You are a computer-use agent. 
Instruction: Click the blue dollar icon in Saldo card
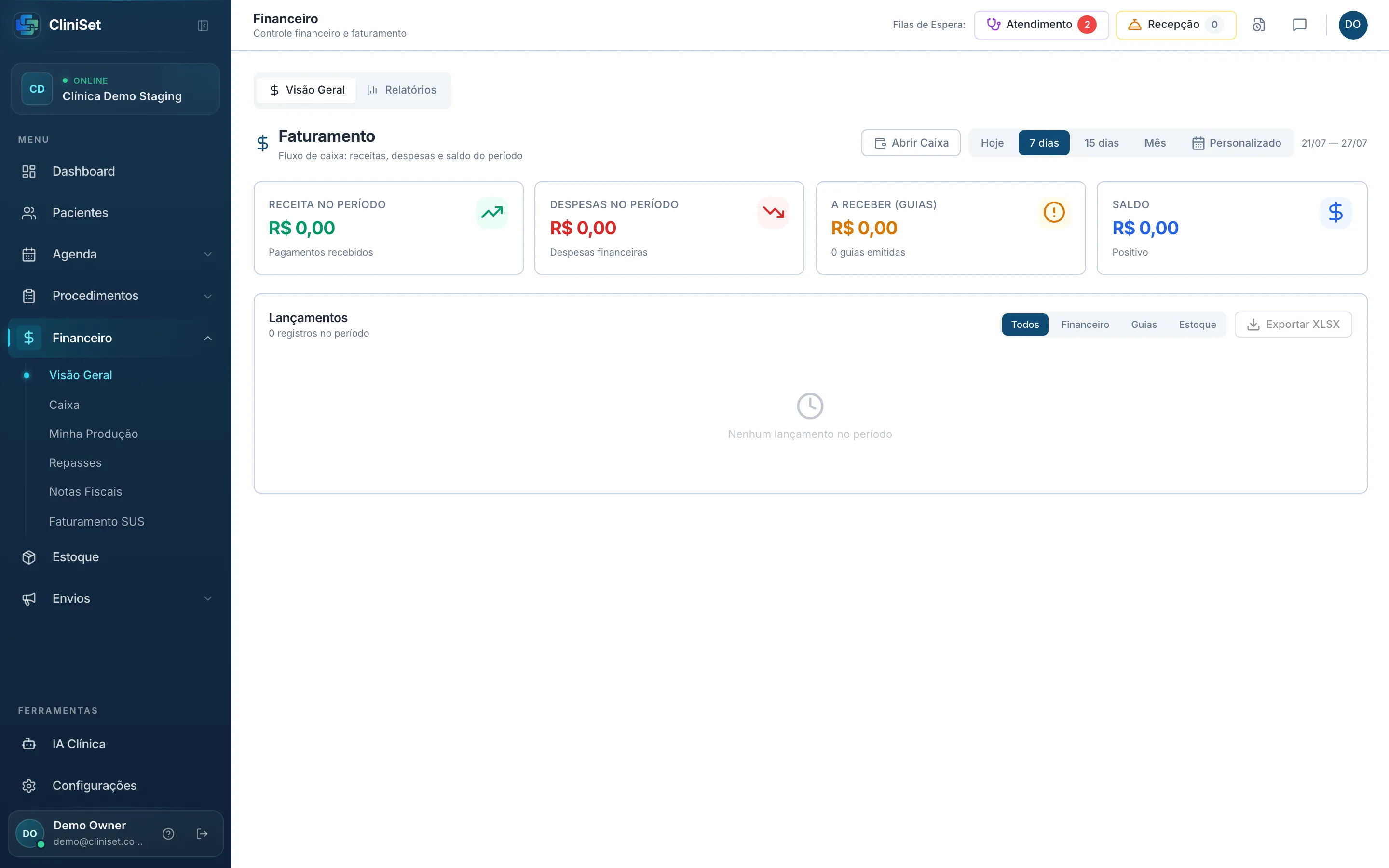(1335, 212)
